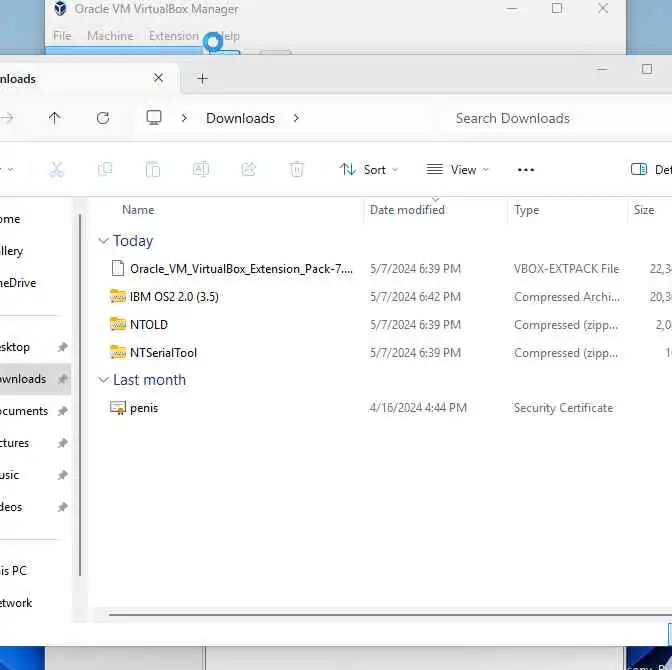Open Machine menu in VirtualBox Manager
The image size is (672, 670).
coord(110,36)
